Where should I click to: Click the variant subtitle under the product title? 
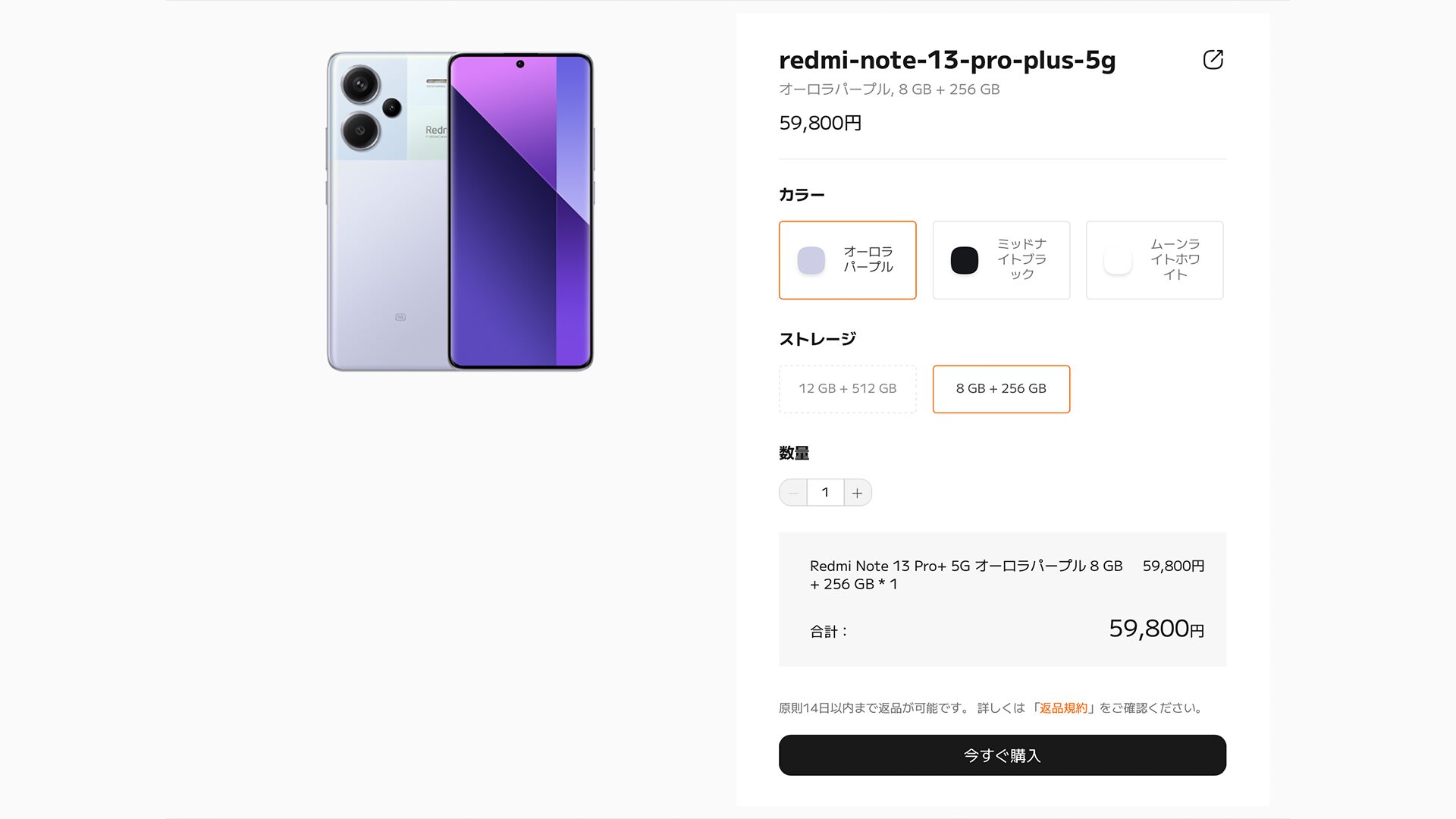click(889, 89)
